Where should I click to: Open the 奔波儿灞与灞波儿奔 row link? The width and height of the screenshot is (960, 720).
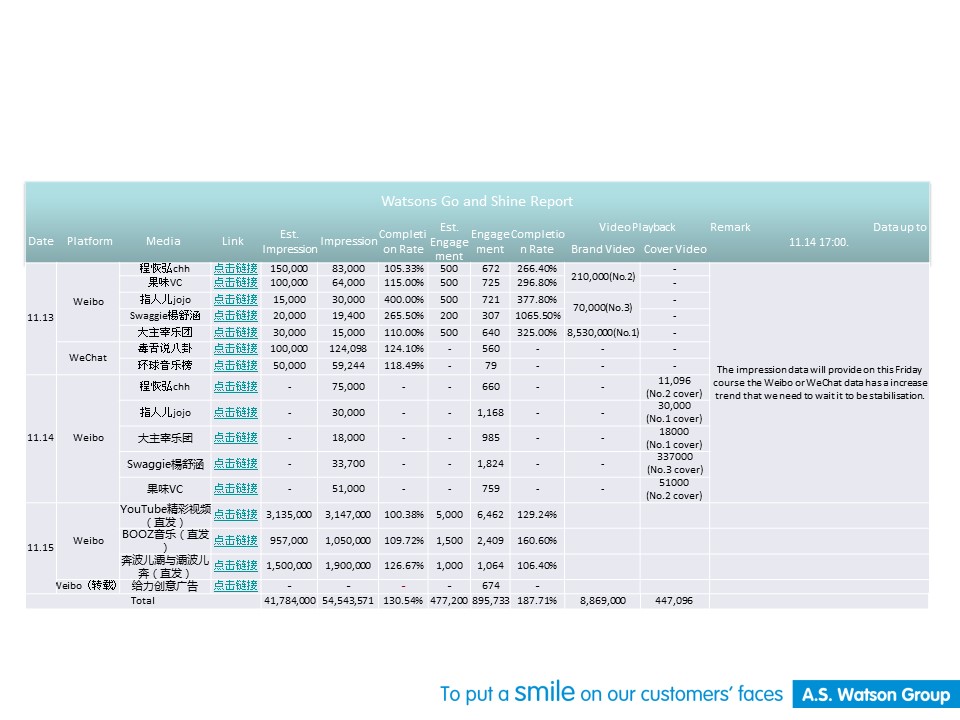click(x=235, y=566)
